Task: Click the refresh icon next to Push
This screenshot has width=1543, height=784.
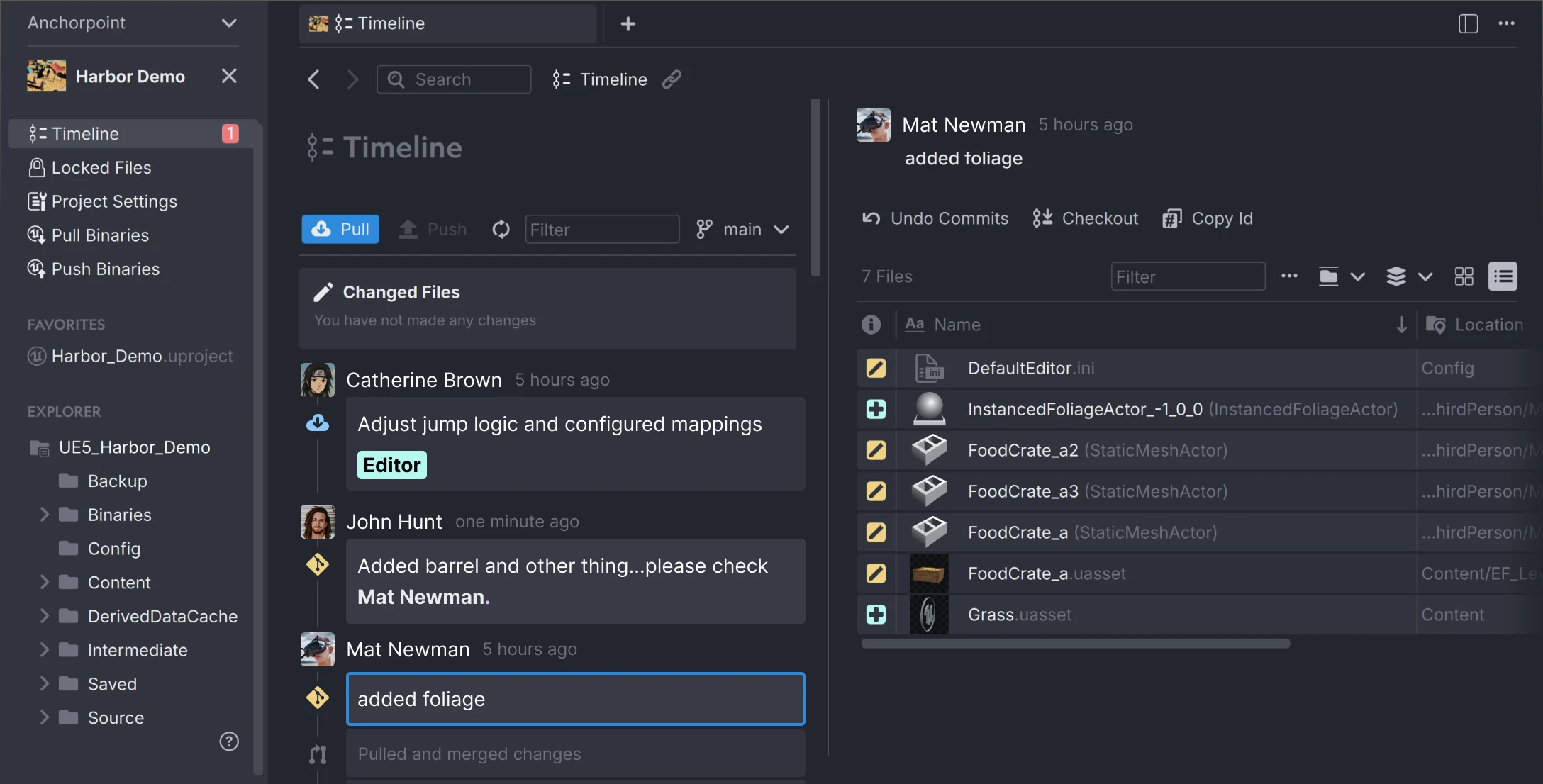Action: [x=501, y=229]
